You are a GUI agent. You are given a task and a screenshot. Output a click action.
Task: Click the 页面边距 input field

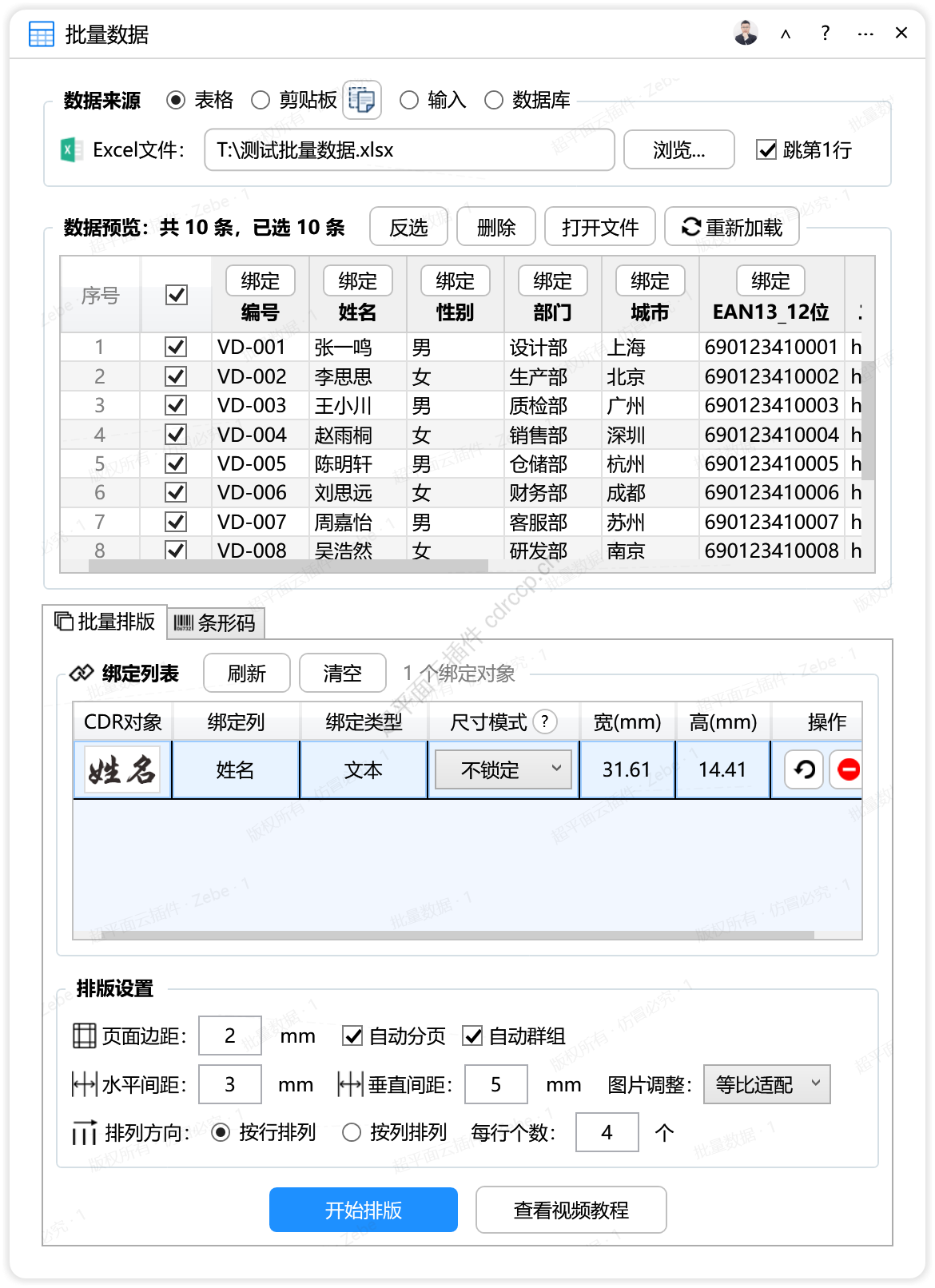pos(230,1036)
